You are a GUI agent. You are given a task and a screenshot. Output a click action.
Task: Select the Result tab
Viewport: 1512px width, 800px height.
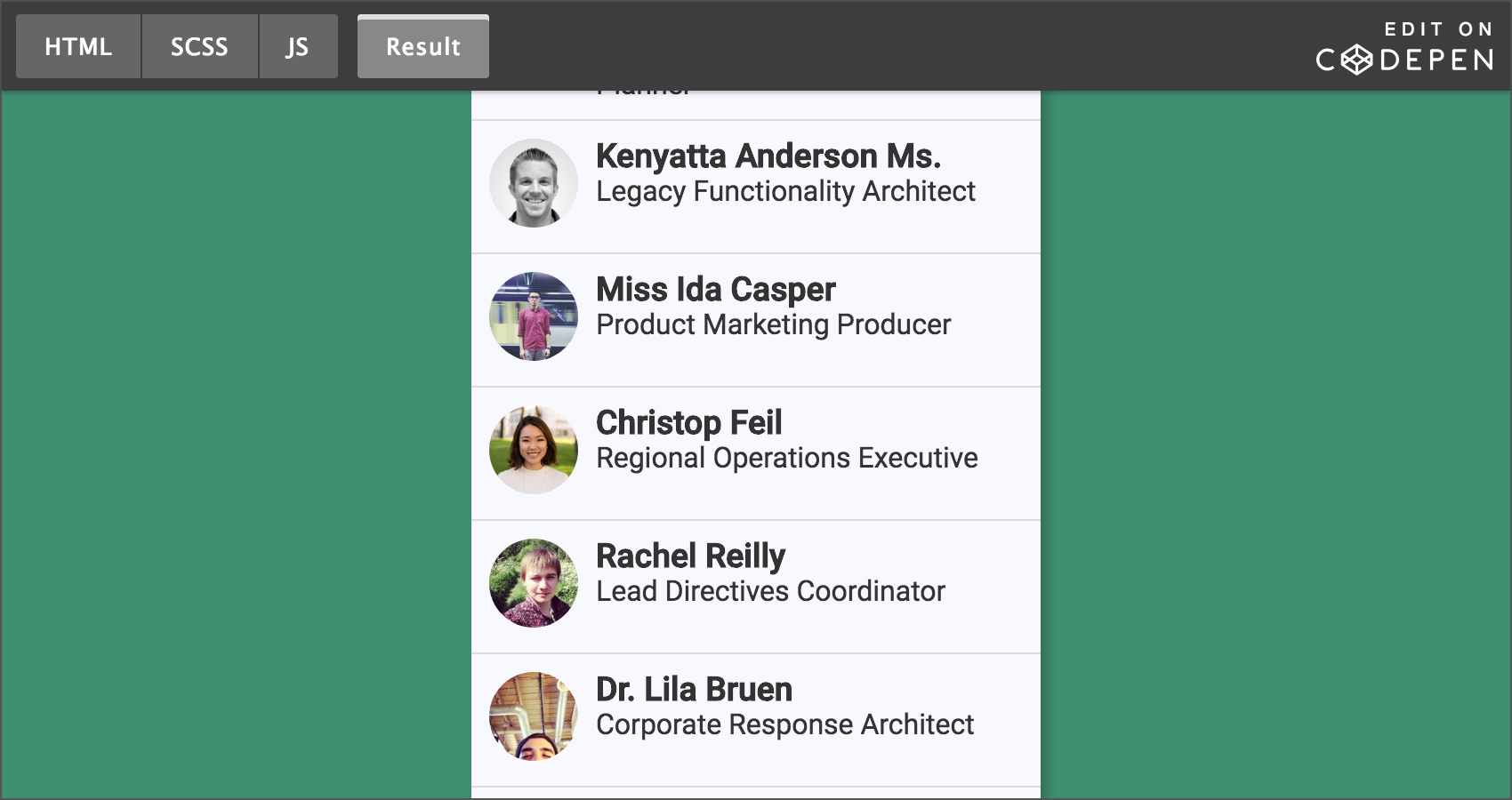422,46
